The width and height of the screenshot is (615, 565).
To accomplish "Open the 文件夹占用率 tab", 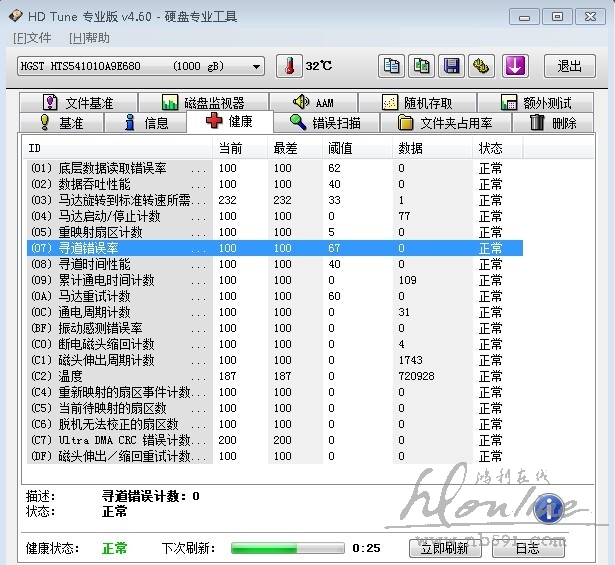I will coord(445,123).
